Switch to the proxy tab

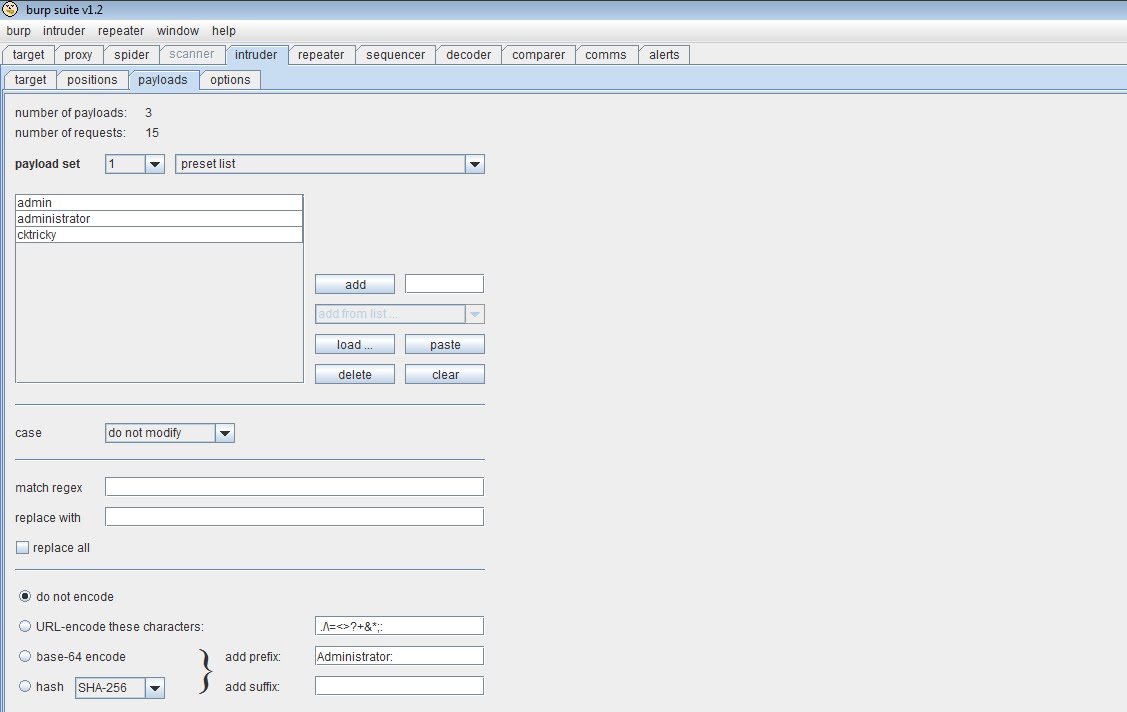pyautogui.click(x=78, y=55)
